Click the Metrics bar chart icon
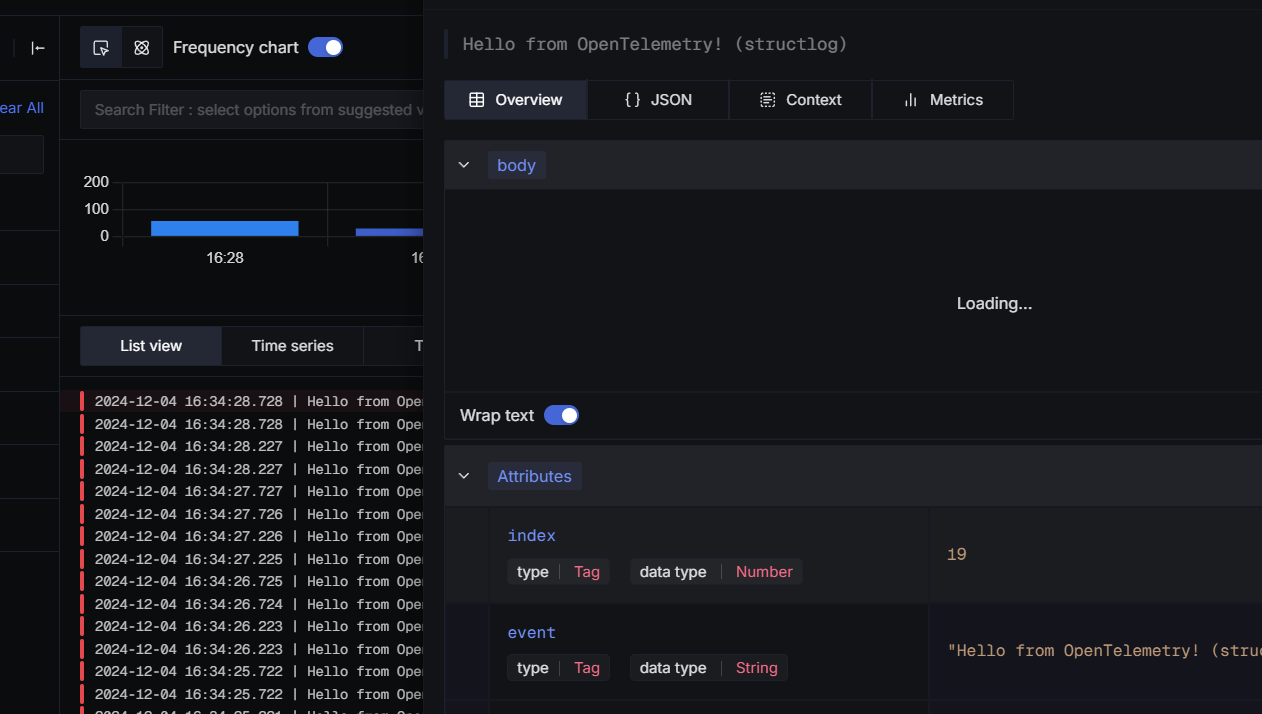The height and width of the screenshot is (714, 1262). coord(910,100)
